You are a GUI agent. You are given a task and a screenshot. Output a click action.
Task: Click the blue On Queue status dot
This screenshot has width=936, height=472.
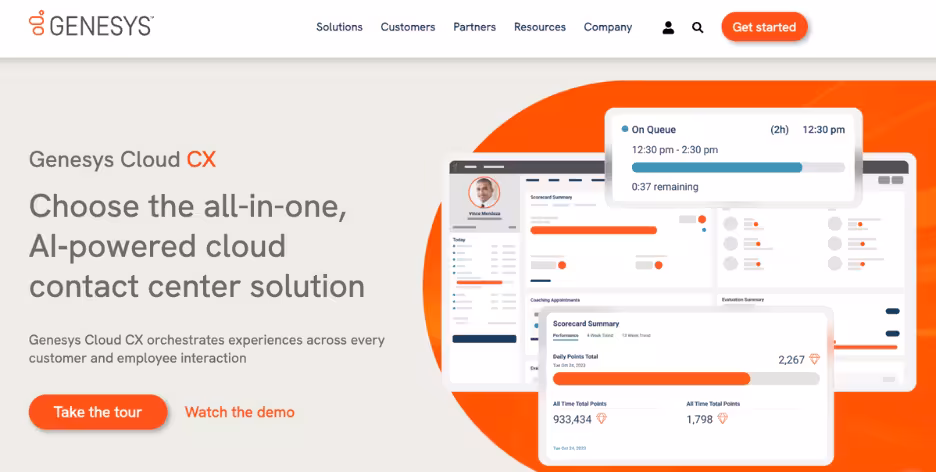click(x=624, y=129)
